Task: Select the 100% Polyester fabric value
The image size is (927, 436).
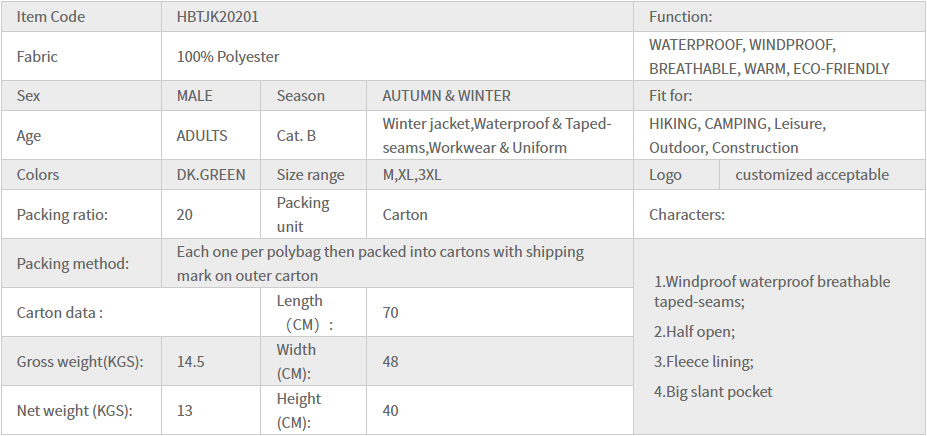Action: [x=228, y=57]
